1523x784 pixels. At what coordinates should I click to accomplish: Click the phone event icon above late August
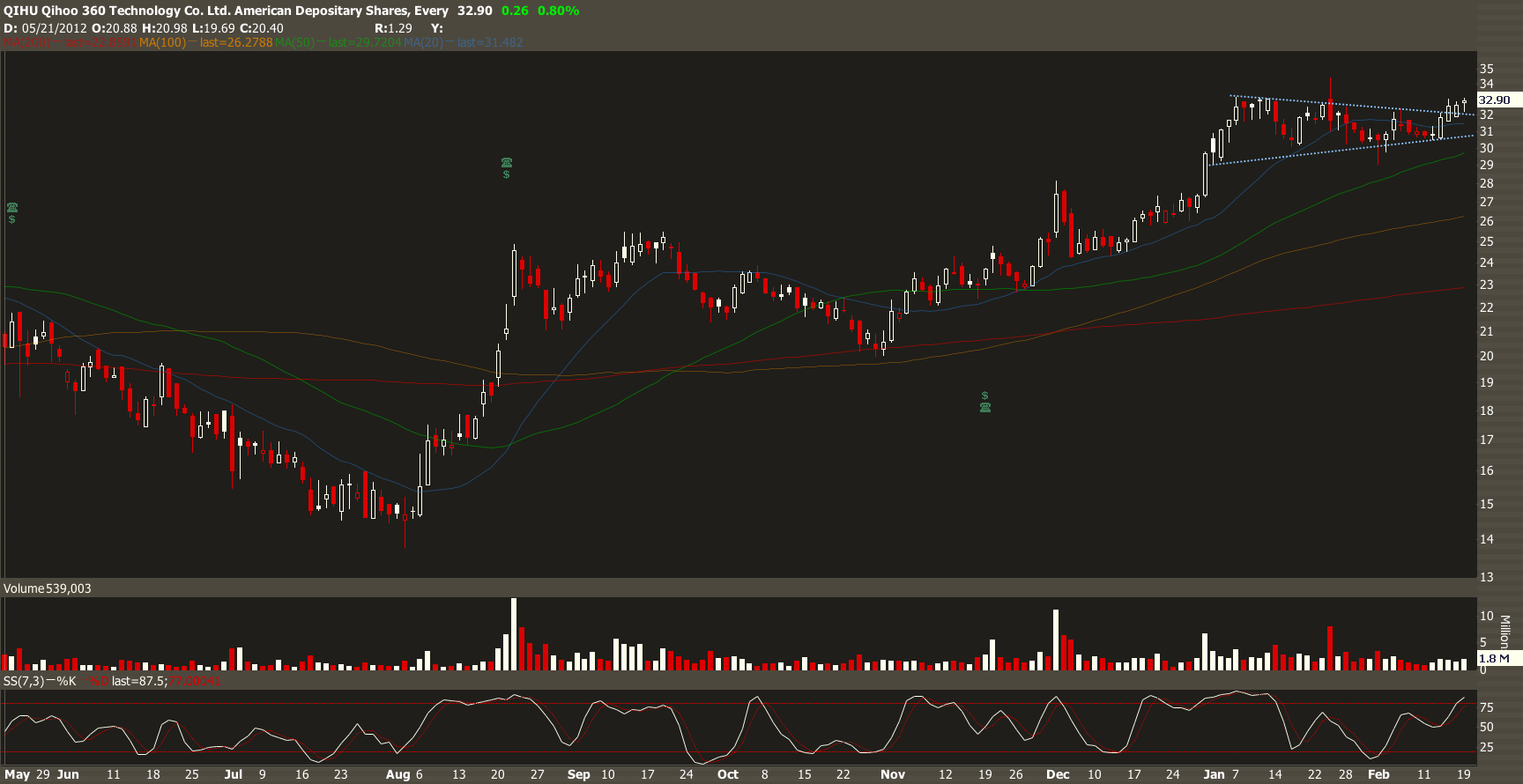click(507, 163)
